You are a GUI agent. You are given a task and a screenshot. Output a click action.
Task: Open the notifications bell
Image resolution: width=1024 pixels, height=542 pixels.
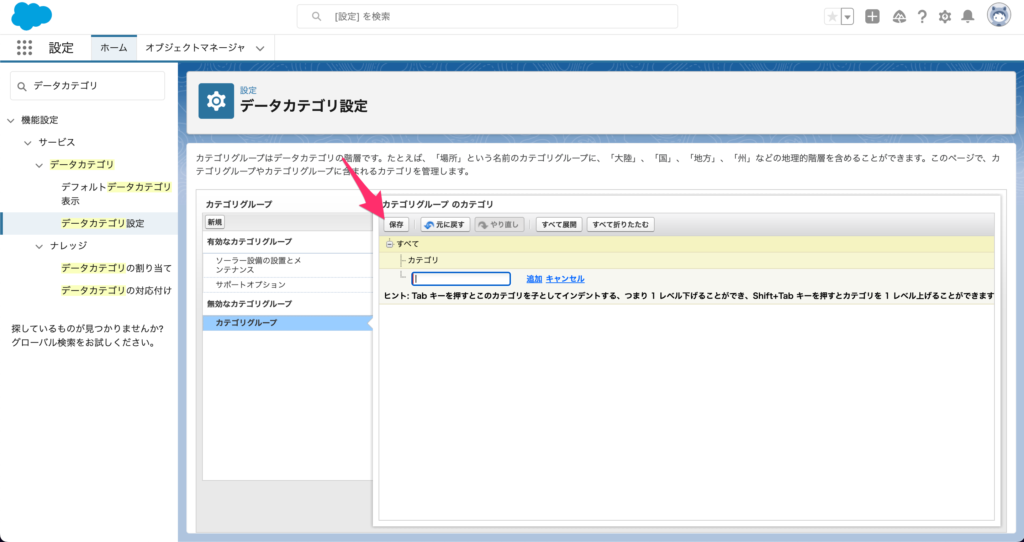tap(967, 16)
